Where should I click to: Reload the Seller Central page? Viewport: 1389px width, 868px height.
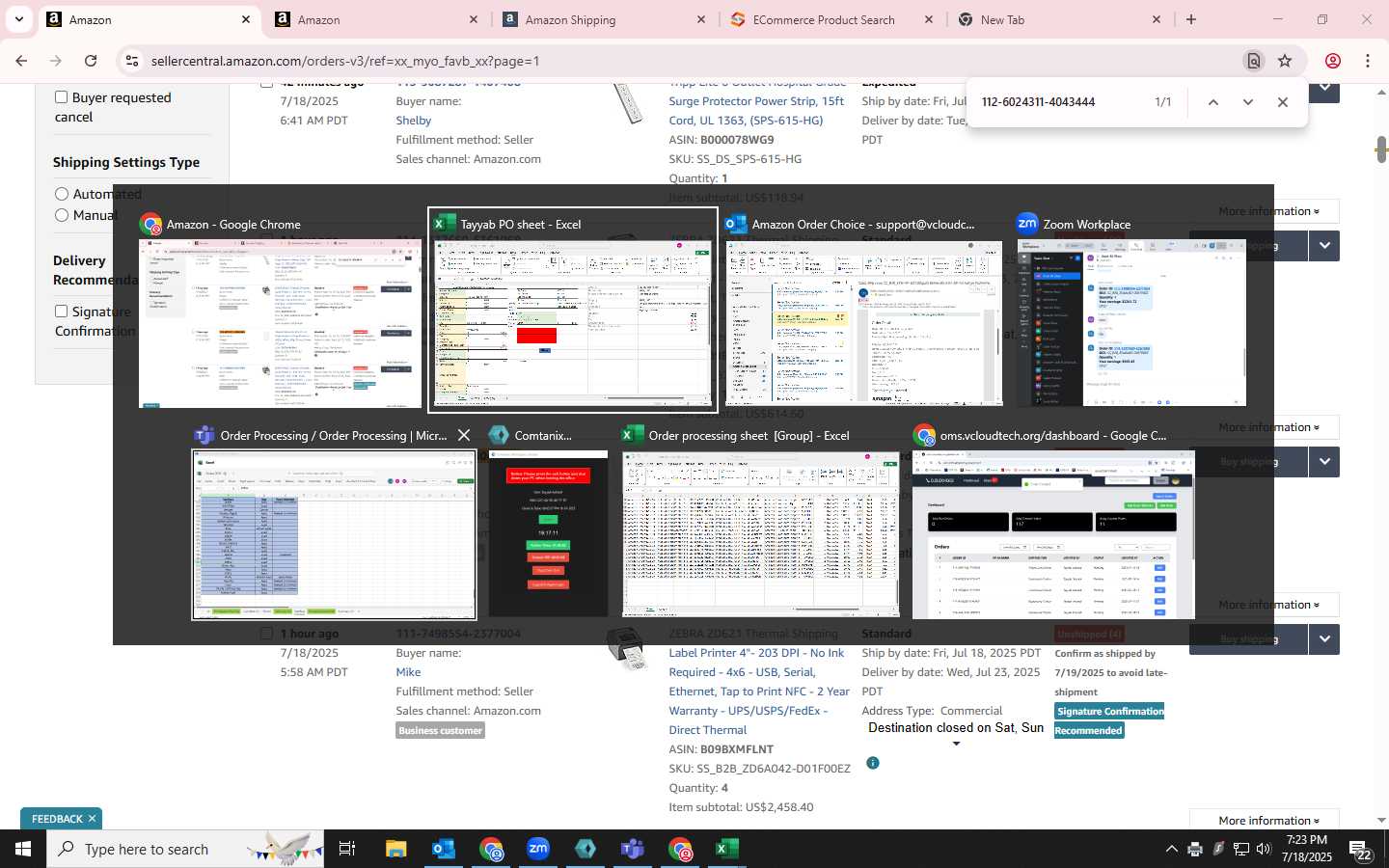tap(91, 61)
